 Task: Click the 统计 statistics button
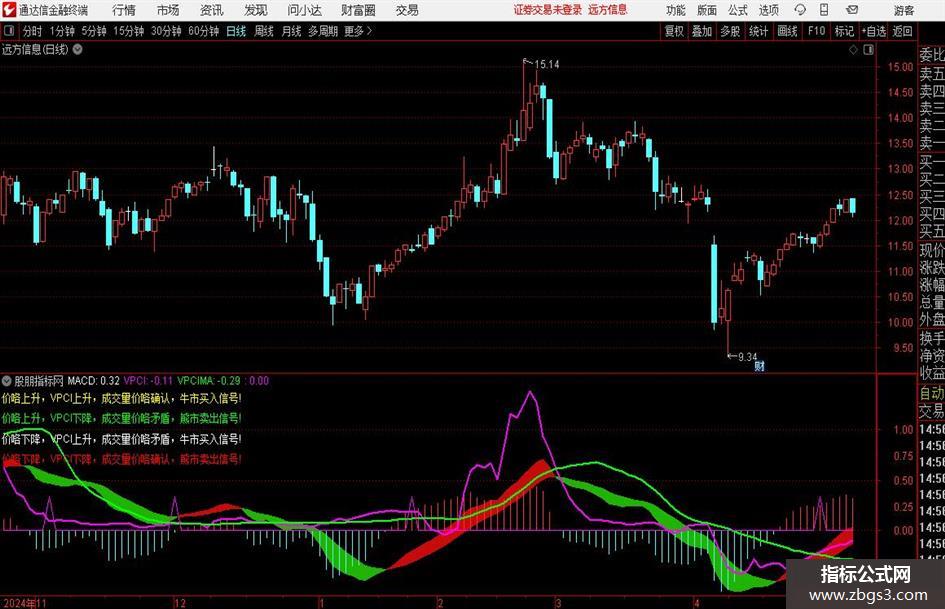[758, 31]
